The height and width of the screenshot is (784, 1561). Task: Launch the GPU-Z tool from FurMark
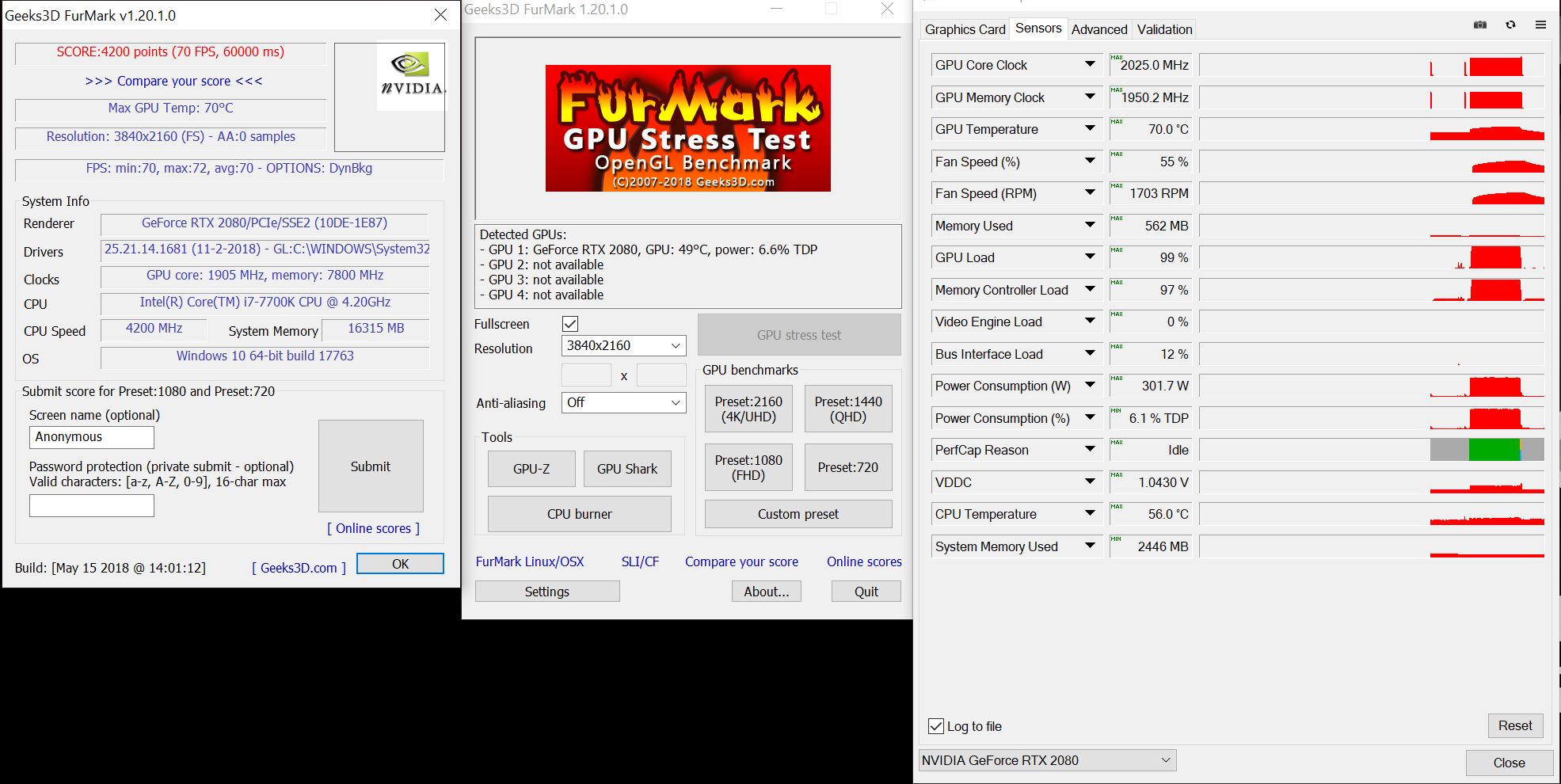[531, 469]
